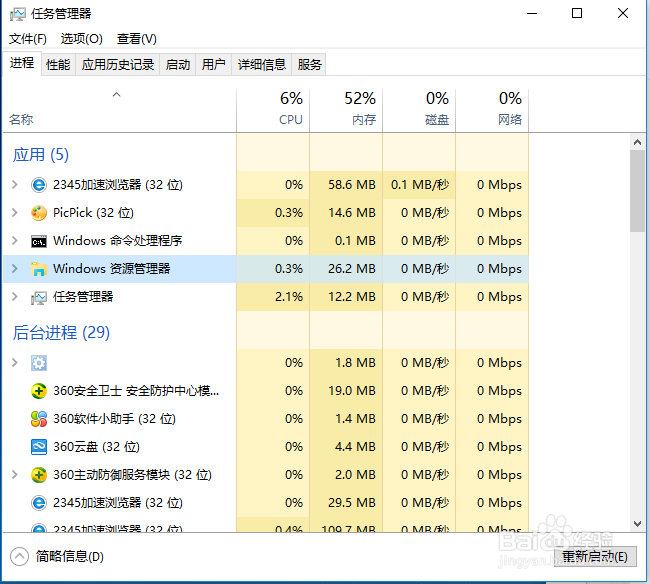650x584 pixels.
Task: Click the 重新启动(E) button
Action: pyautogui.click(x=595, y=556)
